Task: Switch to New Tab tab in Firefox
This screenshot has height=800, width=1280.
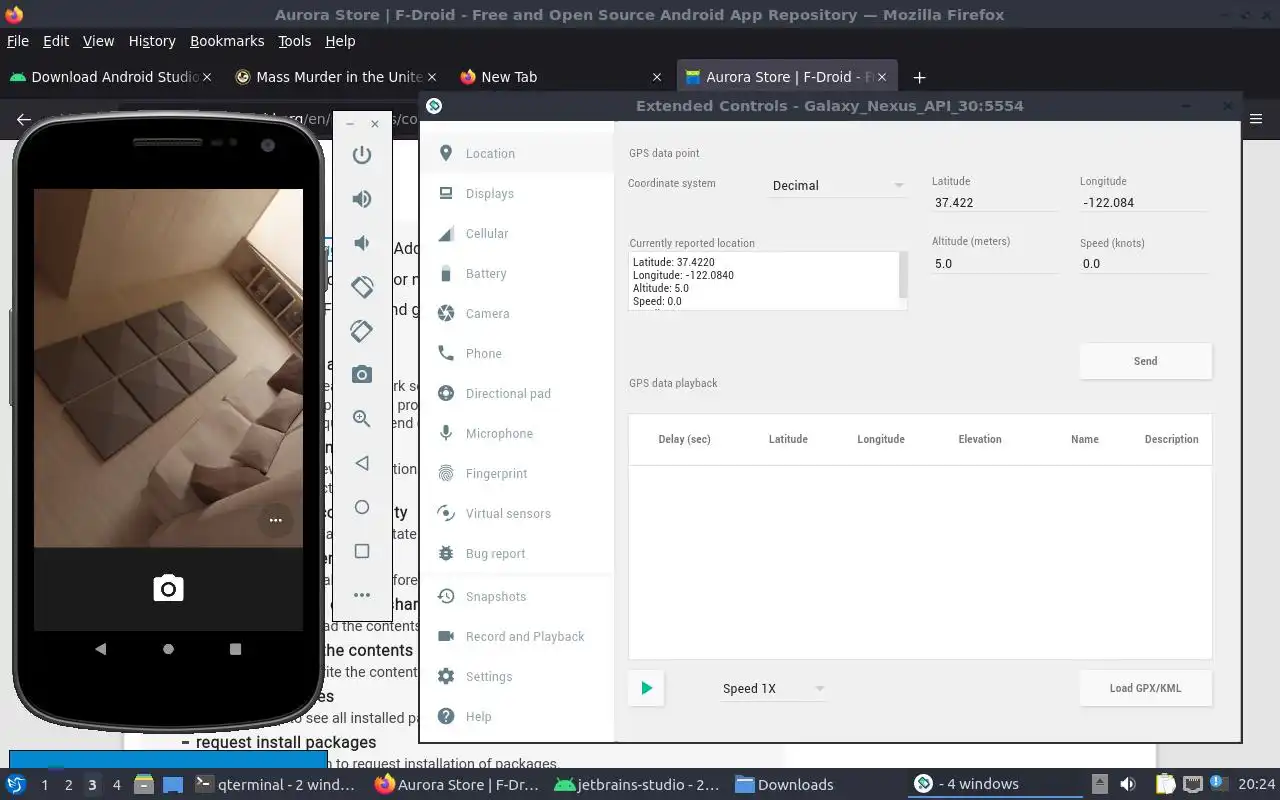Action: click(x=560, y=77)
